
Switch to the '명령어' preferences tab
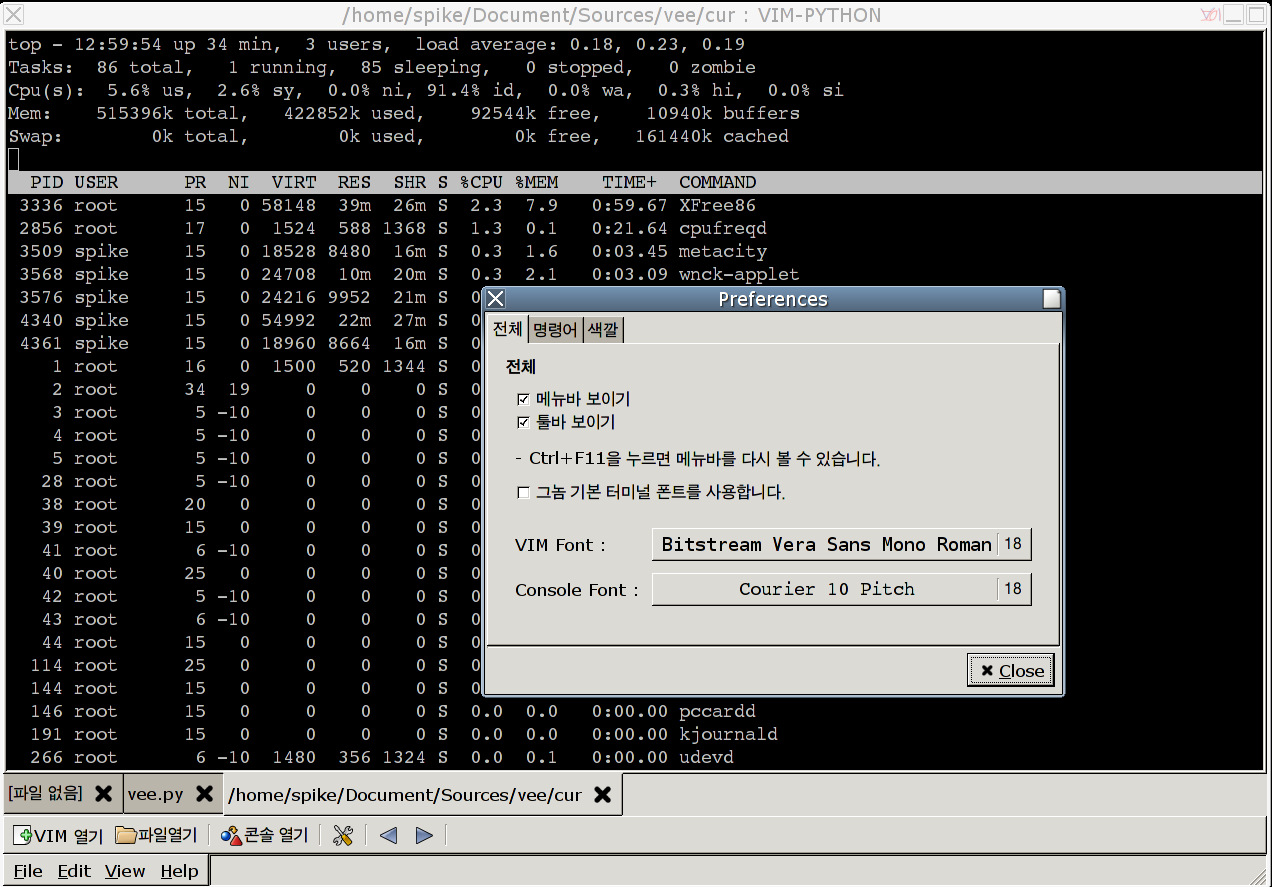554,329
